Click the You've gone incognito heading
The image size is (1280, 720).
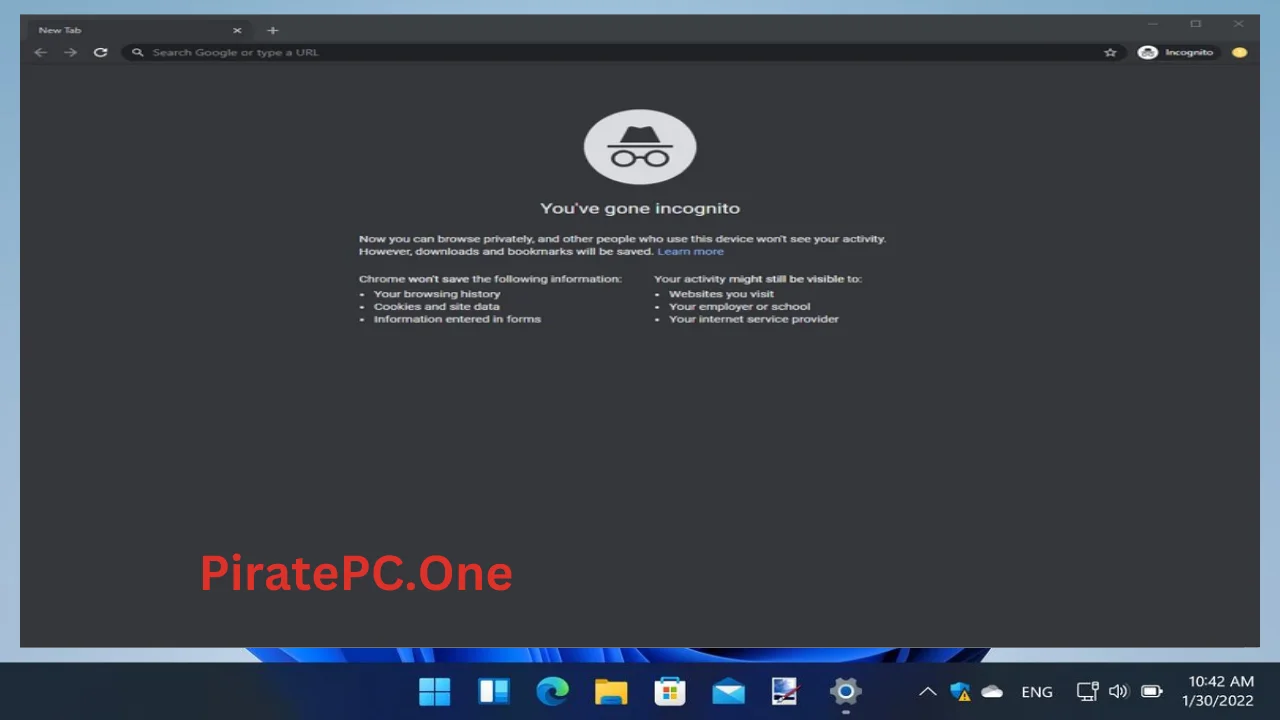pos(640,208)
